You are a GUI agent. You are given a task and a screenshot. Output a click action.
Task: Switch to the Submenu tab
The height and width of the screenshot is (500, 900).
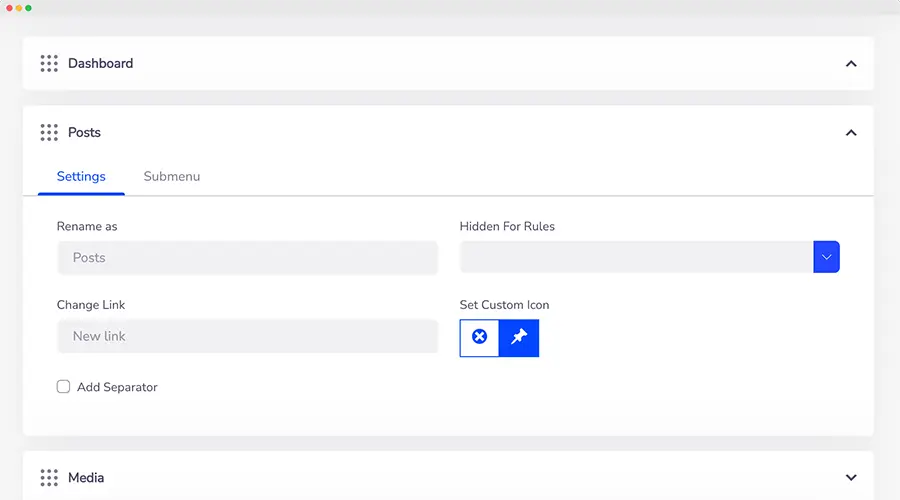point(172,176)
